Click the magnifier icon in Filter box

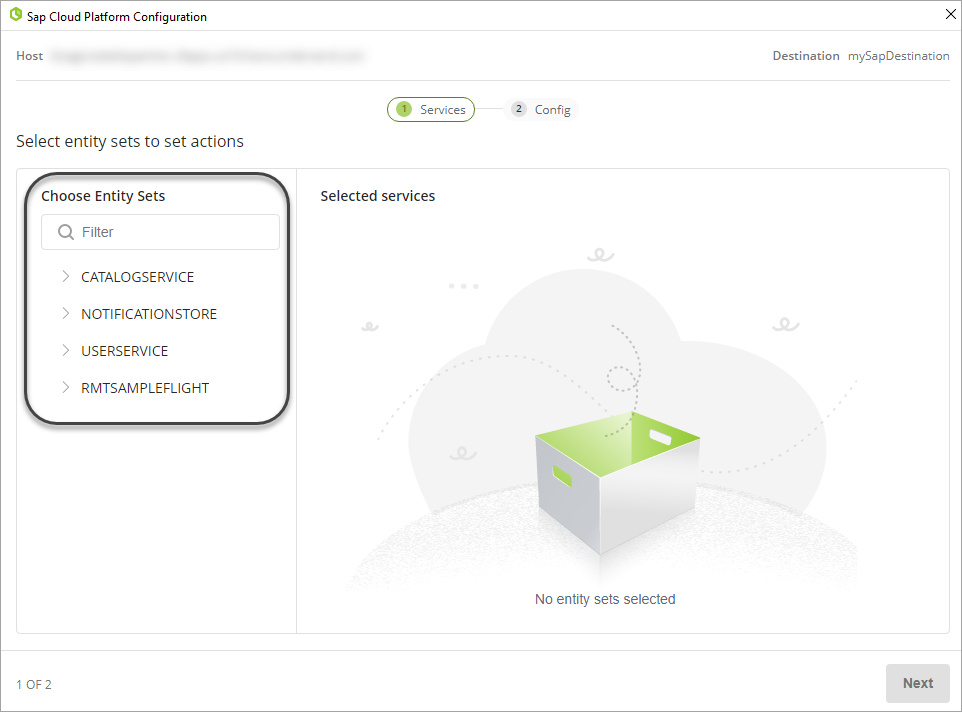(x=66, y=232)
